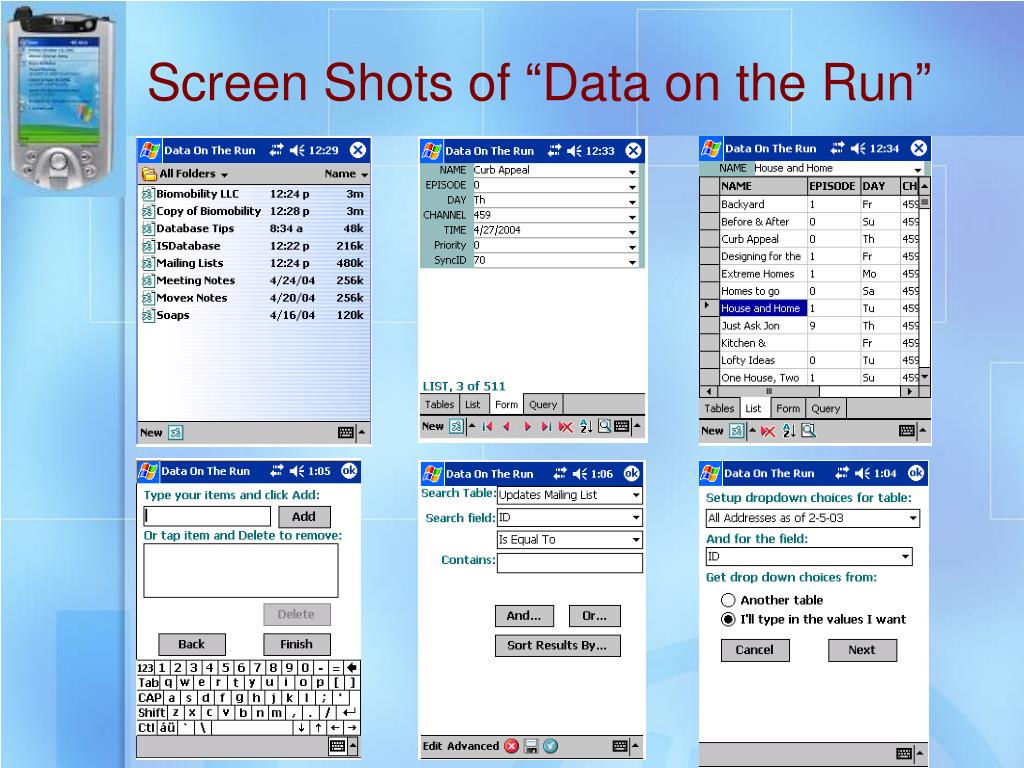The height and width of the screenshot is (768, 1024).
Task: Click the Contains text input field
Action: [x=569, y=563]
